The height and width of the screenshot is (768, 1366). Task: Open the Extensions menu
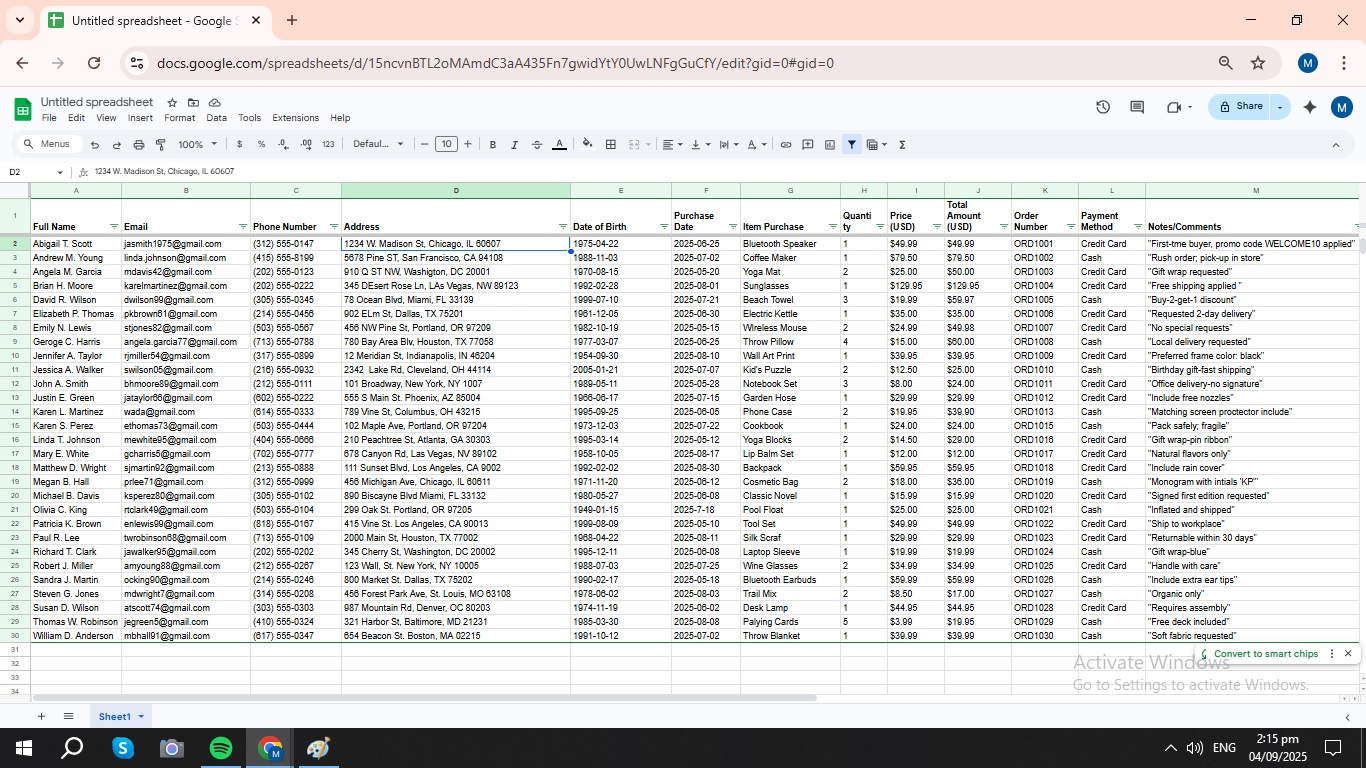[295, 118]
